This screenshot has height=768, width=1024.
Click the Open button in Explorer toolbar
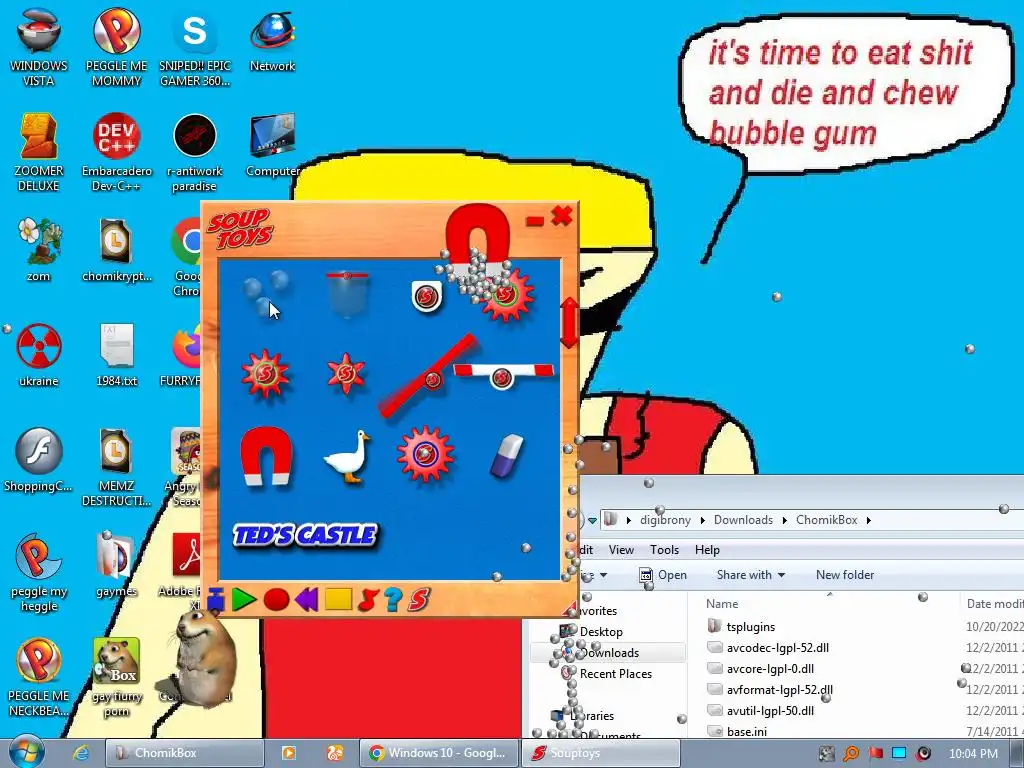[663, 575]
